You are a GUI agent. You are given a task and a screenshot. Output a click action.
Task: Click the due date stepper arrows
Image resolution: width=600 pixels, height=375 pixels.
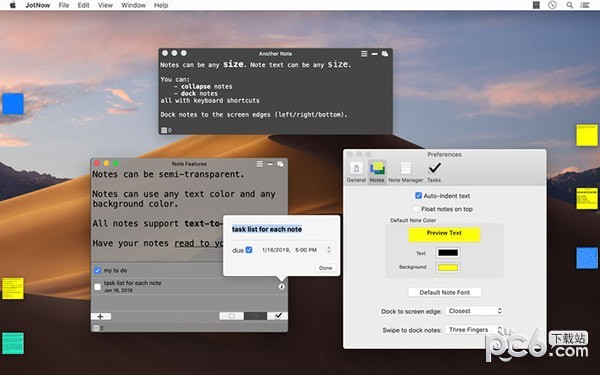(329, 250)
